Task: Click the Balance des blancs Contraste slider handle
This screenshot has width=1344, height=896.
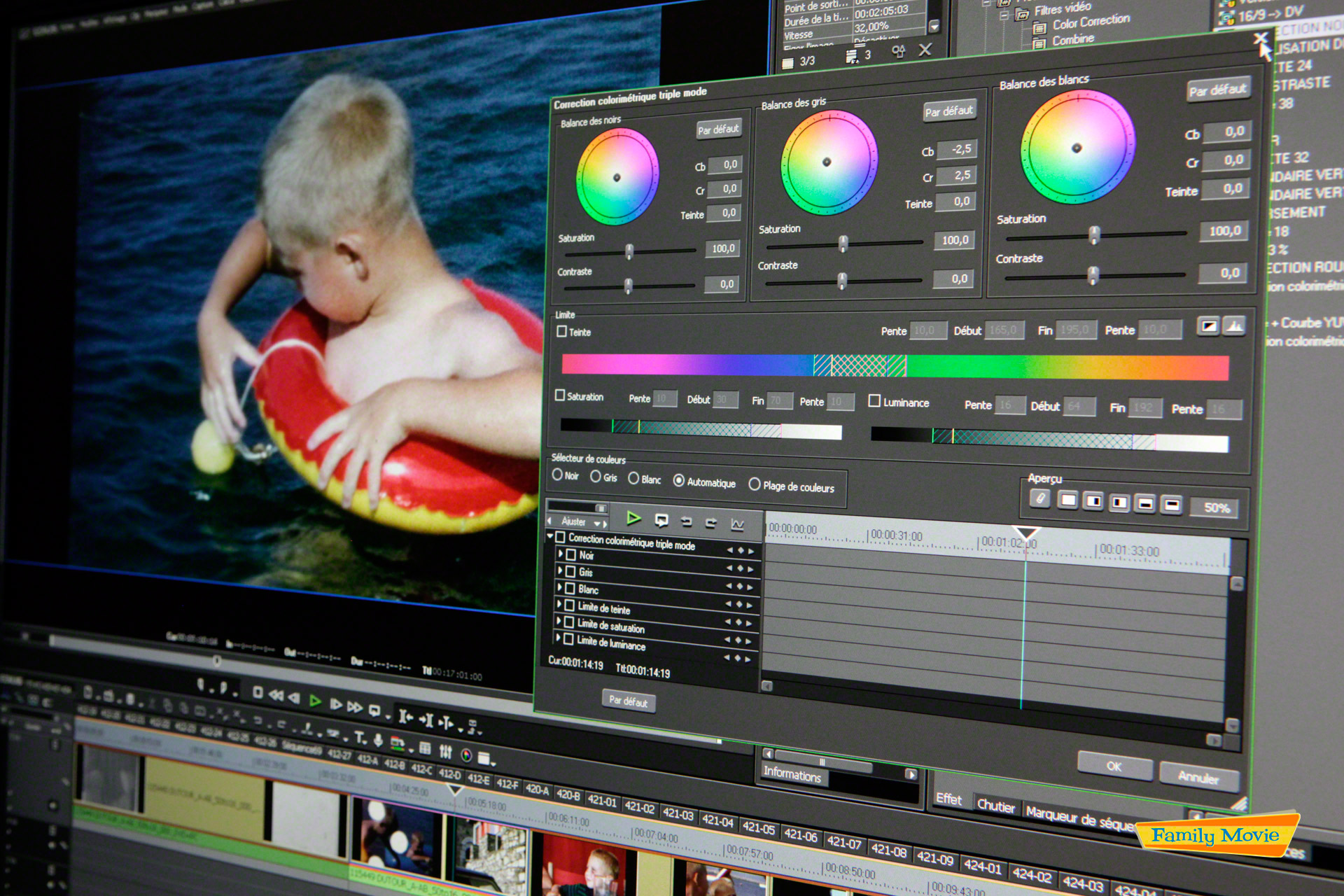Action: [1093, 275]
